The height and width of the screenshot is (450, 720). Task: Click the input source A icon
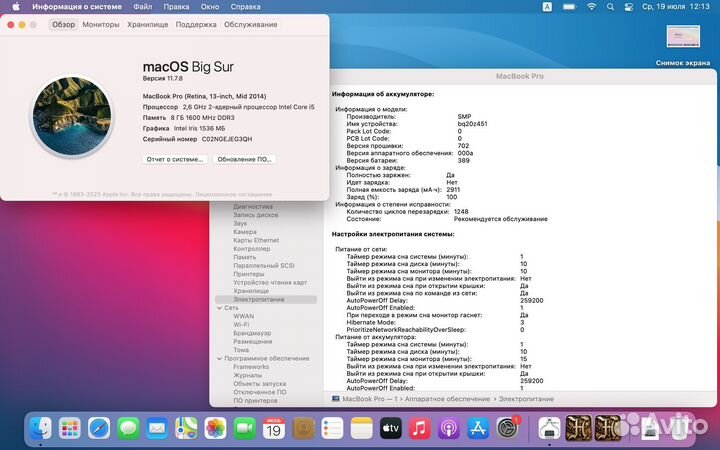point(547,7)
